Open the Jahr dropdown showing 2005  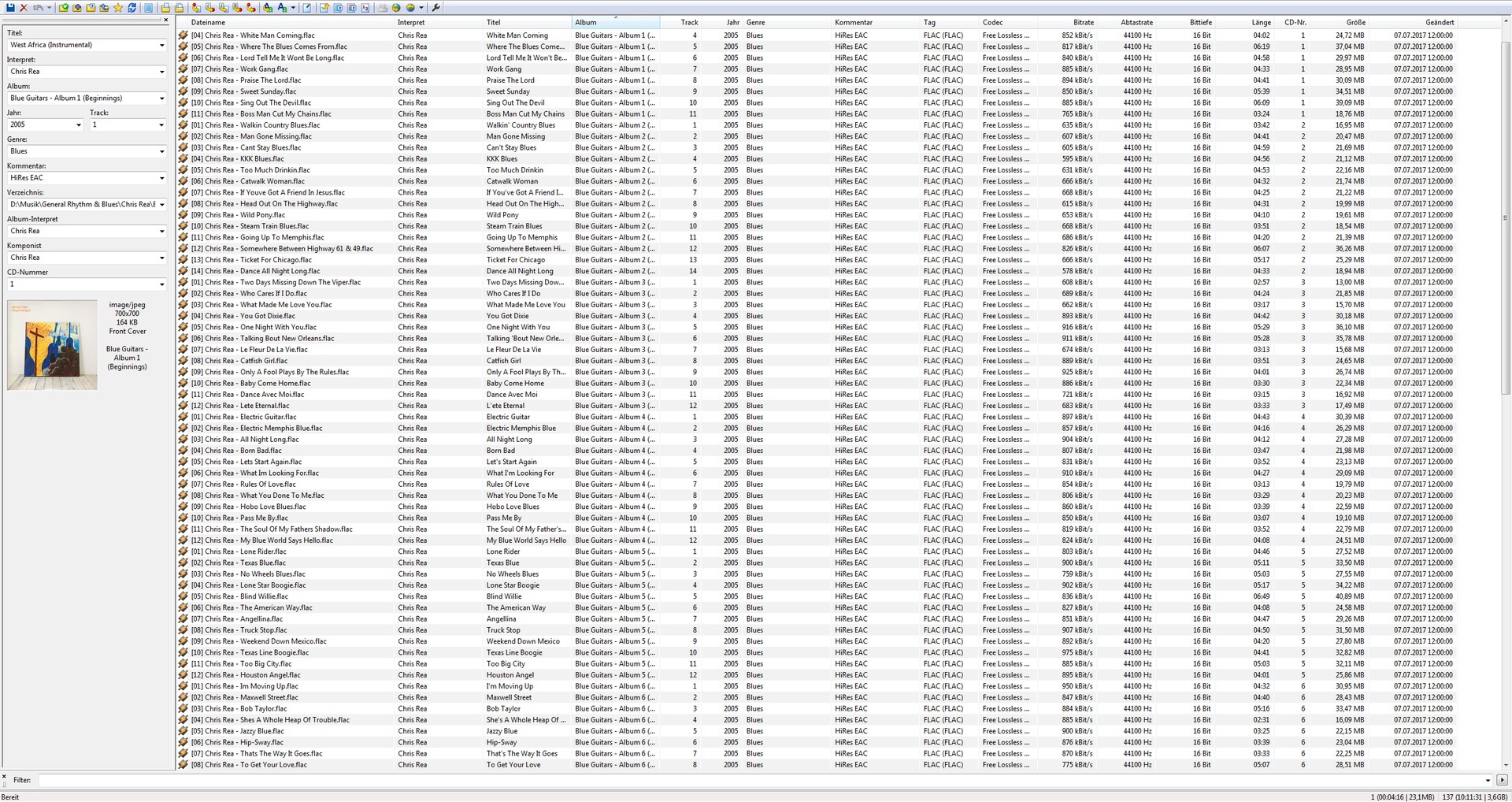[x=79, y=125]
